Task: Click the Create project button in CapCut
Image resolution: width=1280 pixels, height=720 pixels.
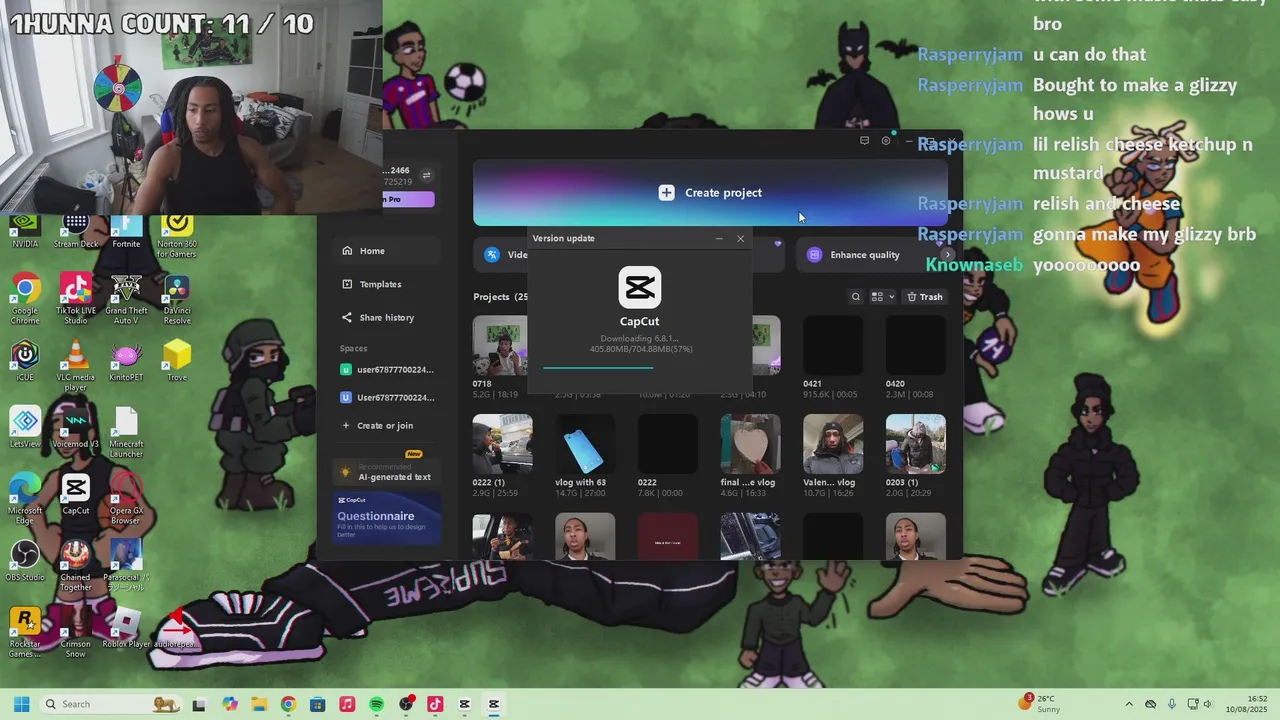Action: [x=710, y=193]
